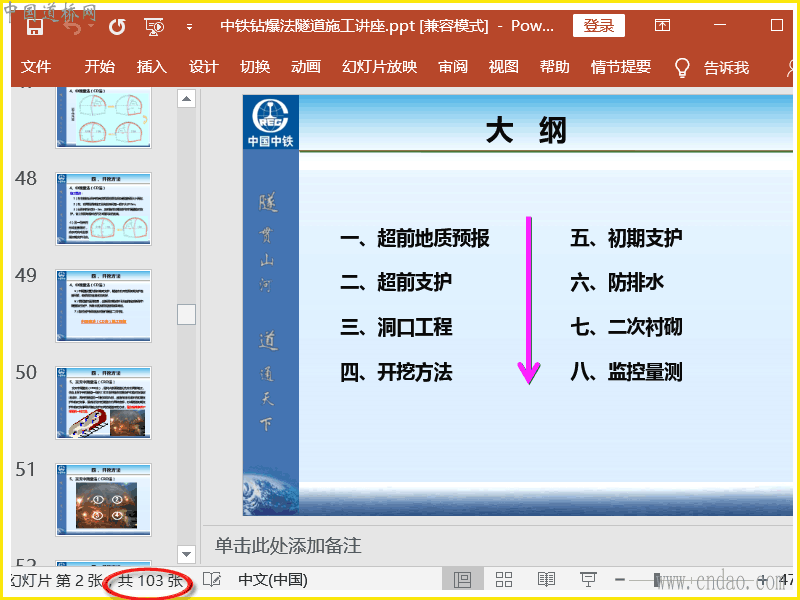Click the spell check icon in status bar
Image resolution: width=800 pixels, height=600 pixels.
click(212, 580)
